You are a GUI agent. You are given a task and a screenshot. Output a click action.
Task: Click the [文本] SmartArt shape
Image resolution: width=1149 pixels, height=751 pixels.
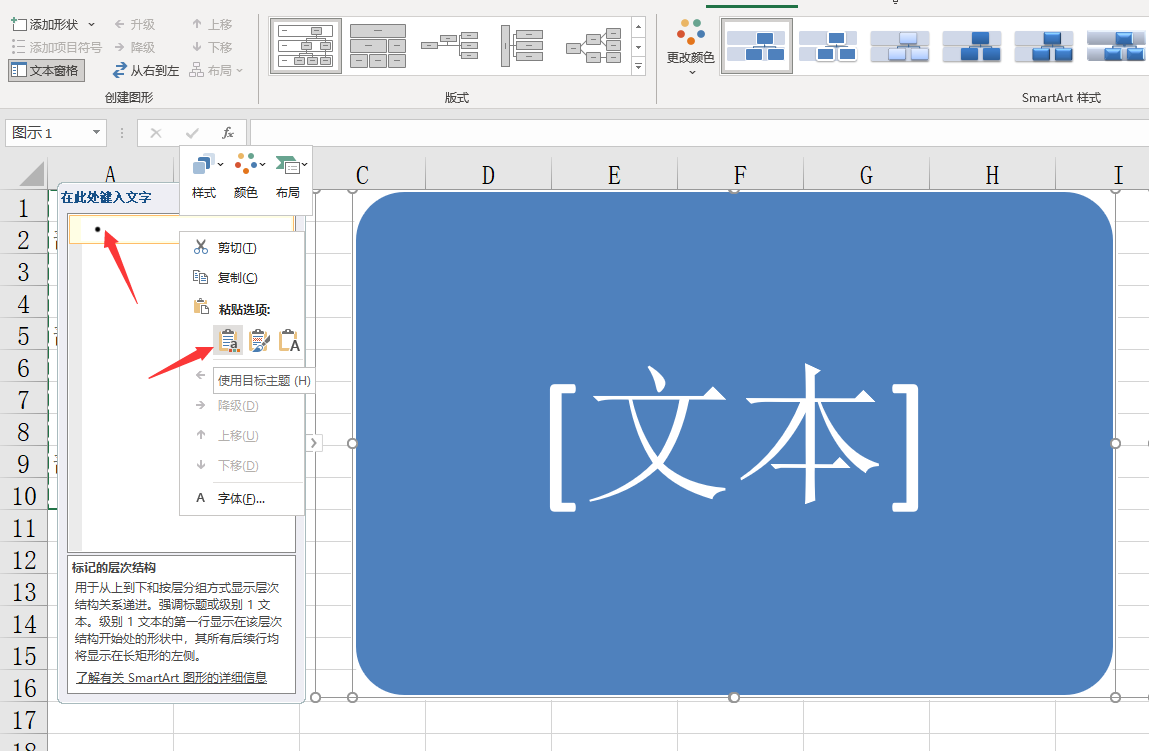tap(734, 443)
